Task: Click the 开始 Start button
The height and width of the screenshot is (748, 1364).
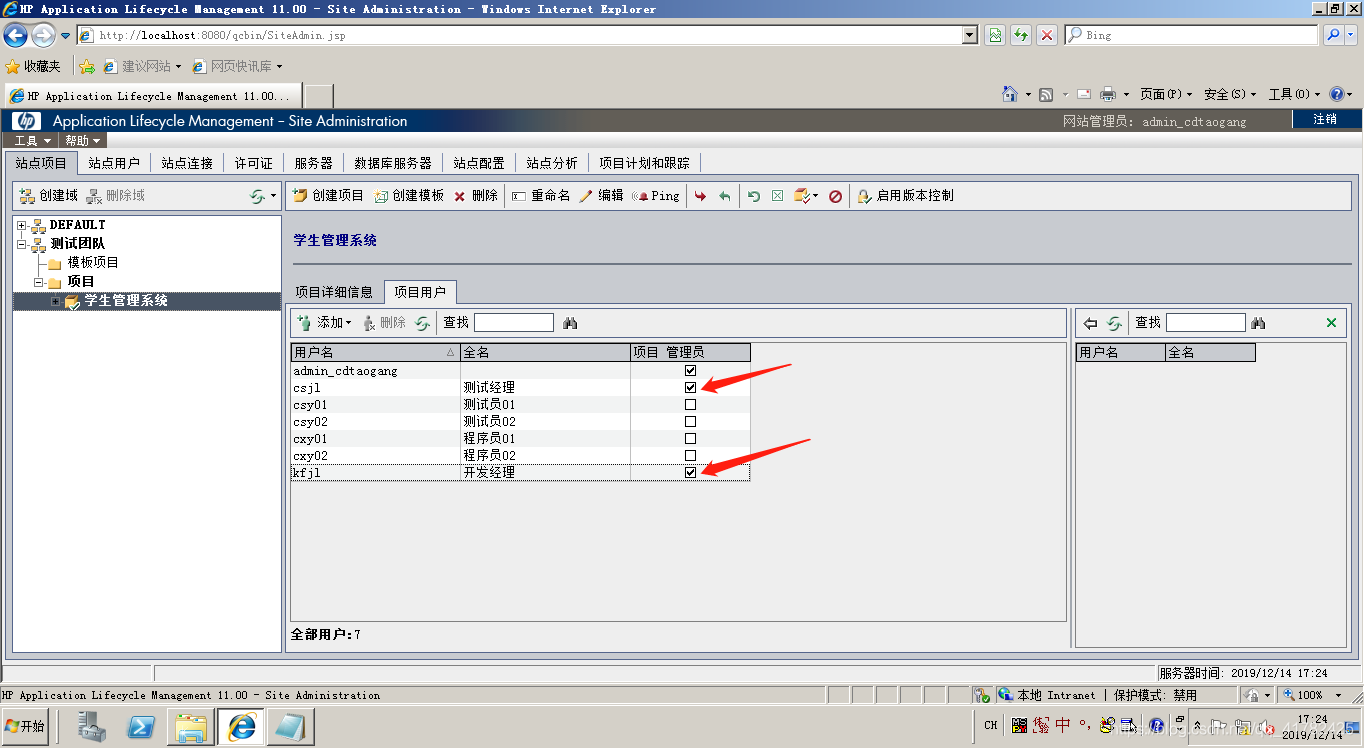Action: 25,727
